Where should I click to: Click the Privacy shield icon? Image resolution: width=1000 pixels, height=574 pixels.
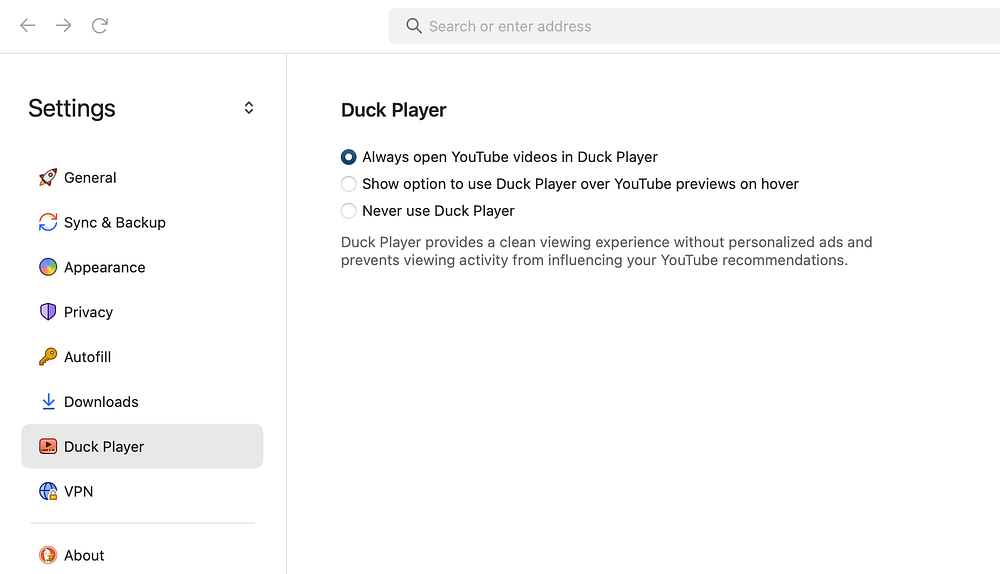48,312
